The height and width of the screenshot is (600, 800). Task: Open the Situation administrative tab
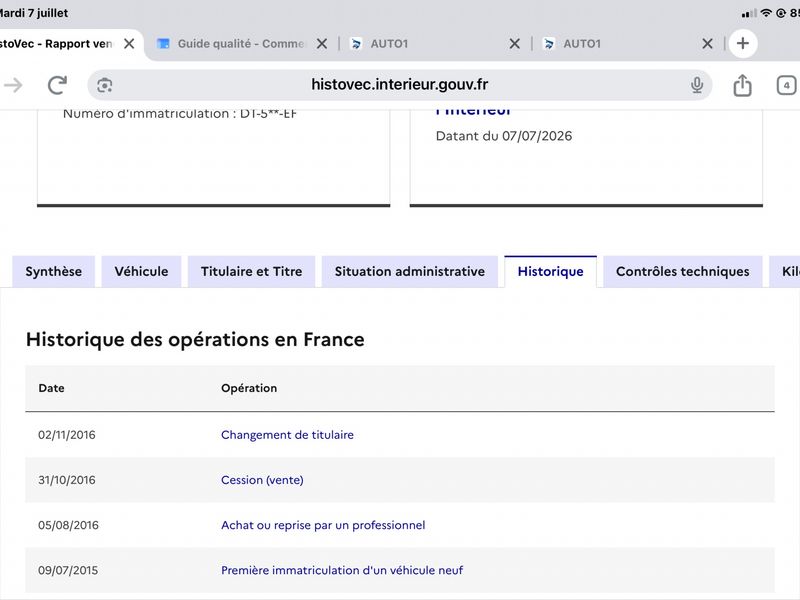click(410, 271)
